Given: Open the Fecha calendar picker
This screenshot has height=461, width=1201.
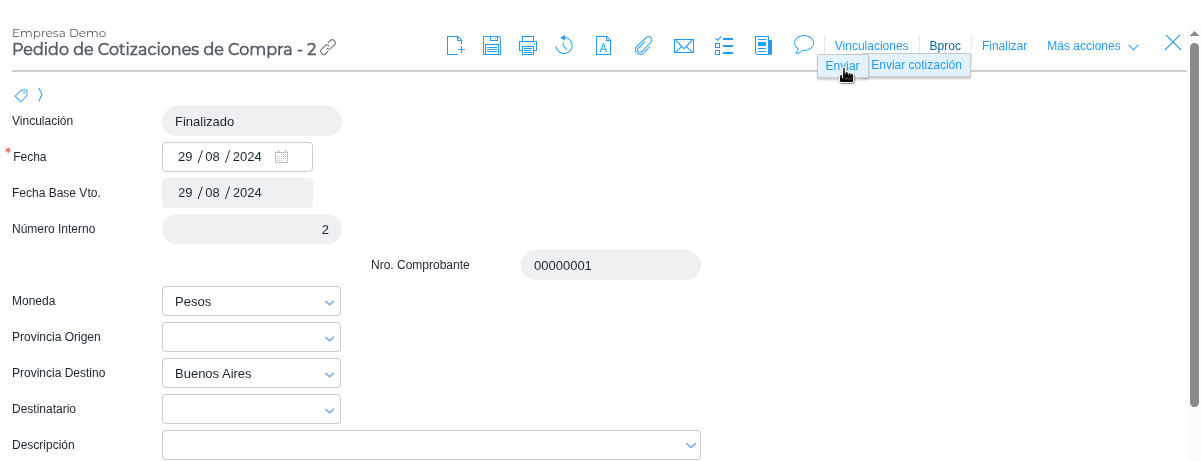Looking at the screenshot, I should [x=282, y=157].
